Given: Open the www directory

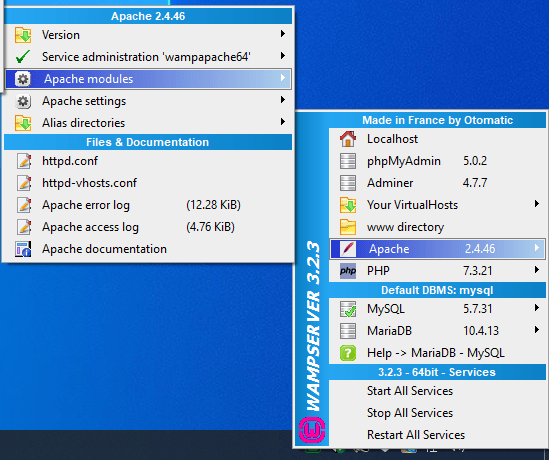Looking at the screenshot, I should pyautogui.click(x=437, y=227).
